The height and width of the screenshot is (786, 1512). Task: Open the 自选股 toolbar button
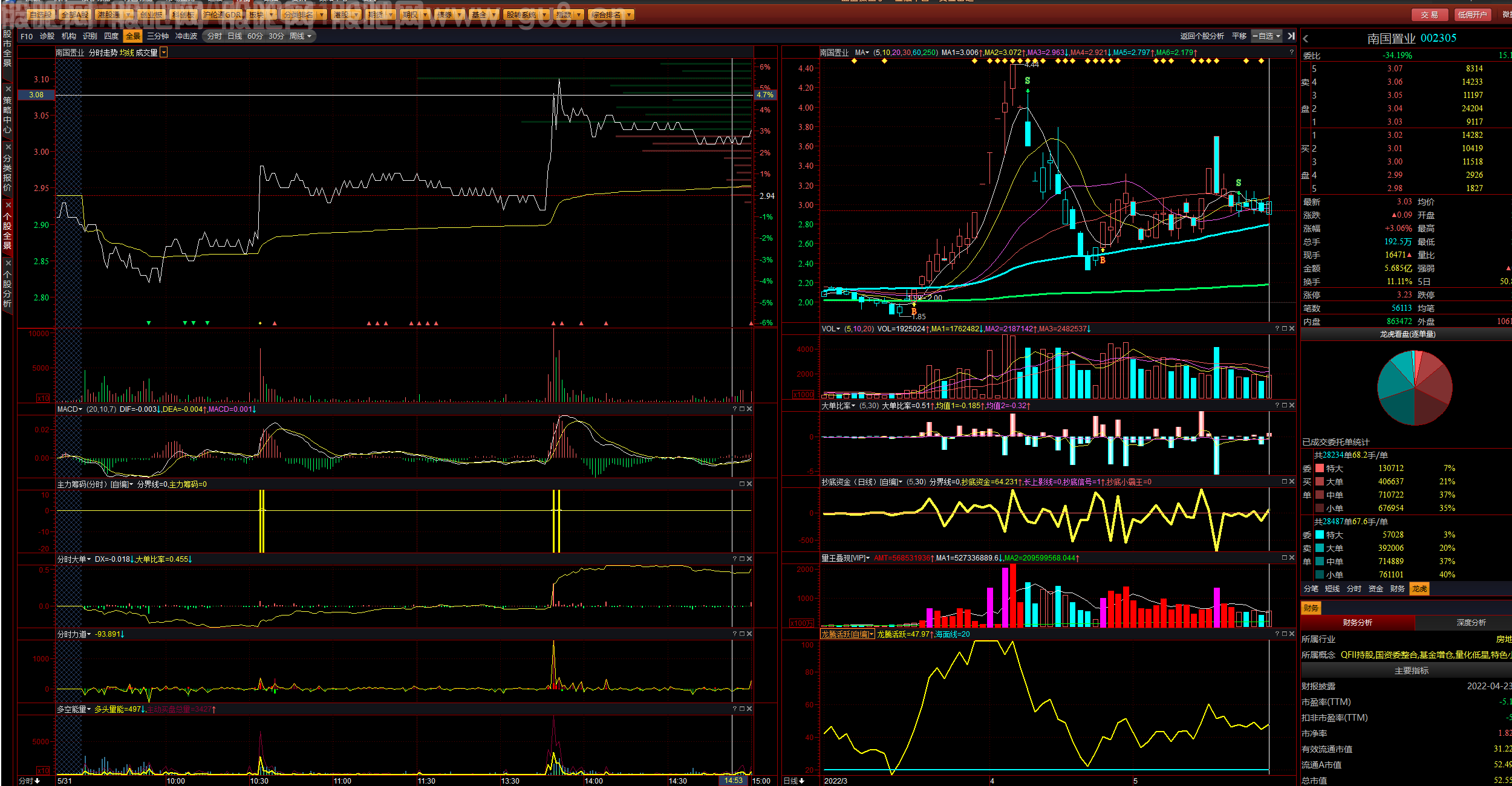41,15
